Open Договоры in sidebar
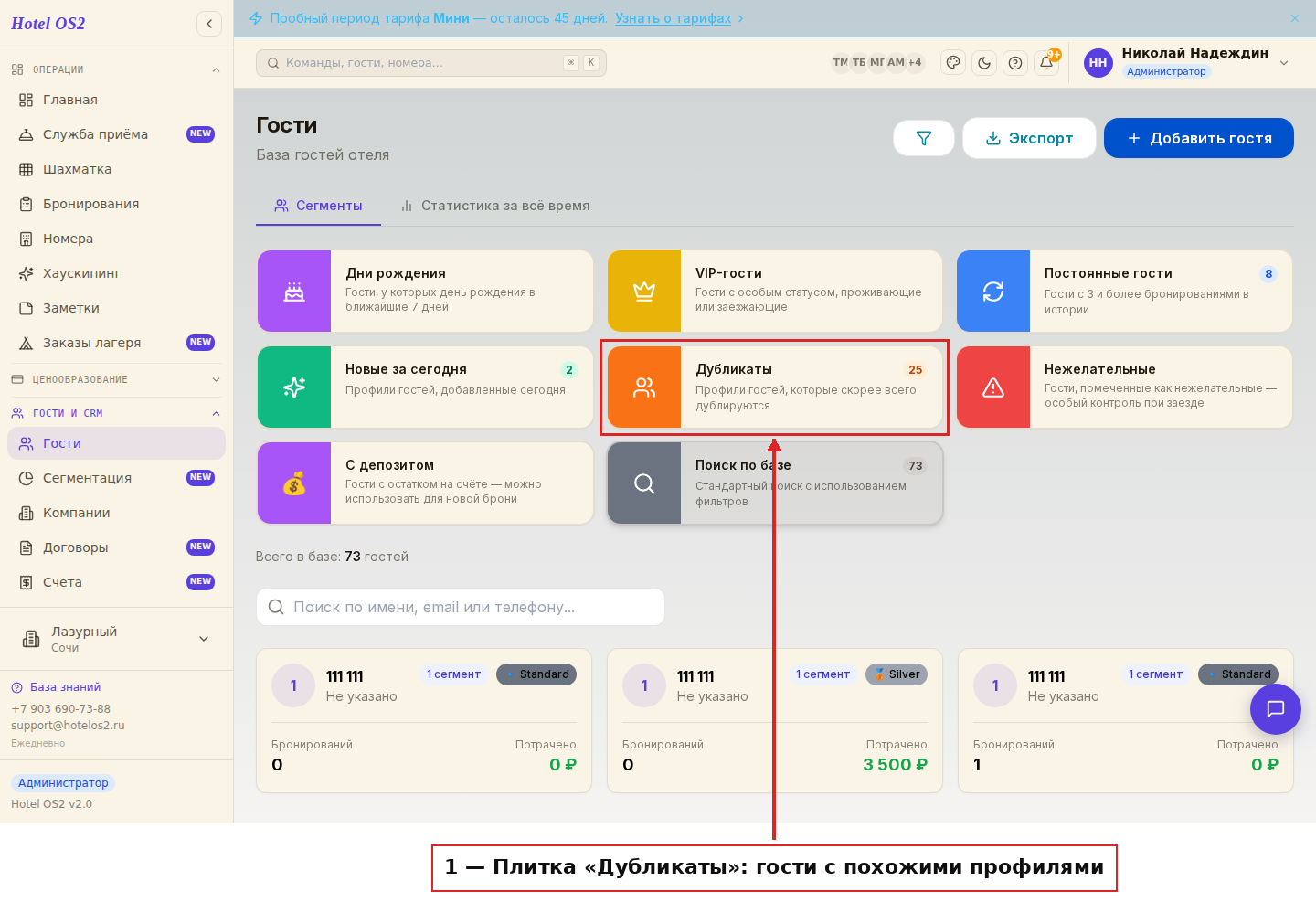This screenshot has width=1316, height=913. 116,547
